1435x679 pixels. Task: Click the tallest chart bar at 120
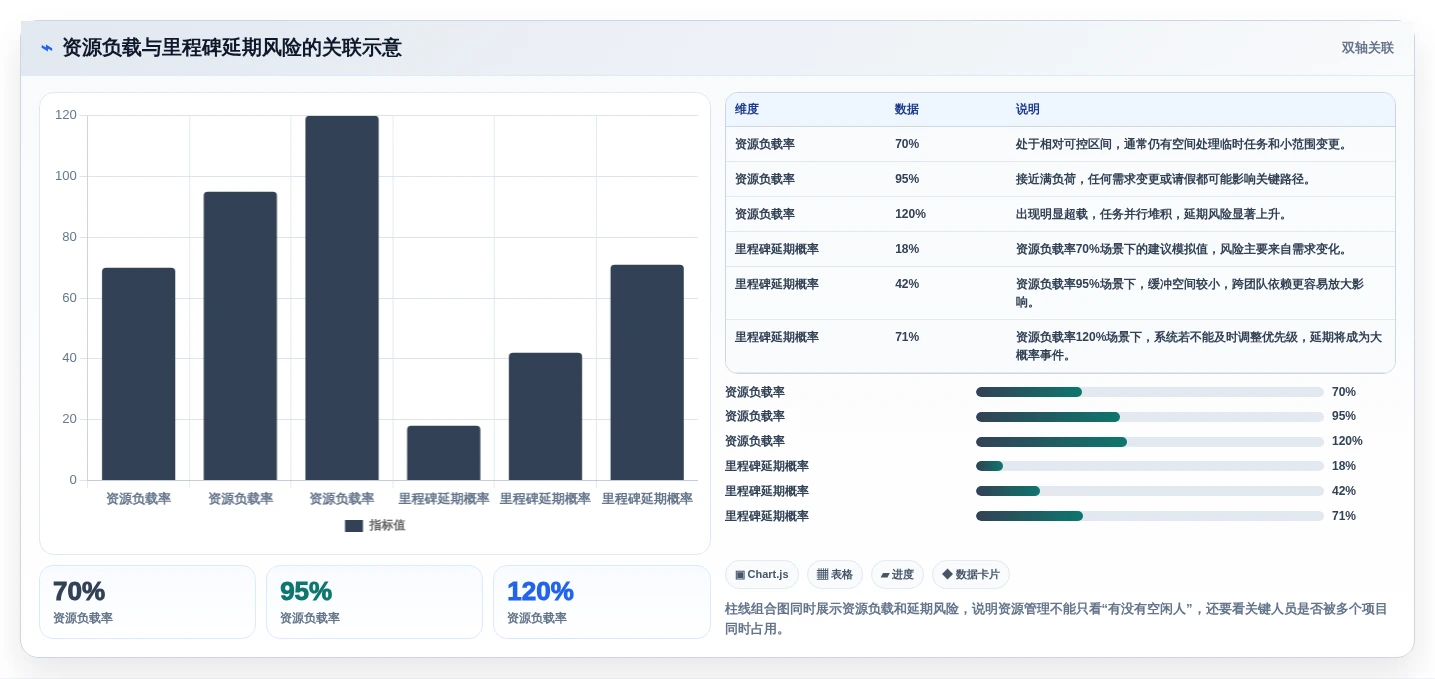(342, 298)
